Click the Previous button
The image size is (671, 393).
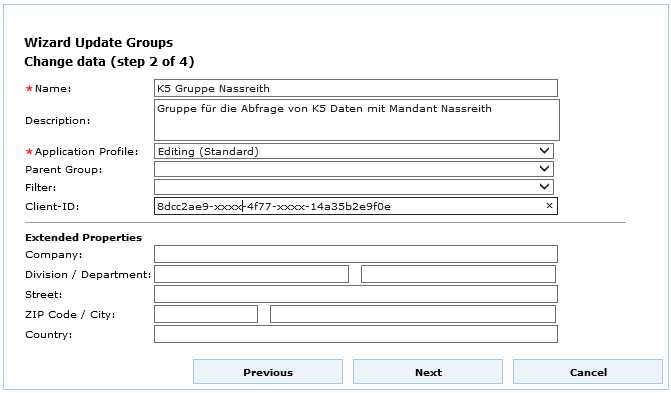tap(268, 372)
